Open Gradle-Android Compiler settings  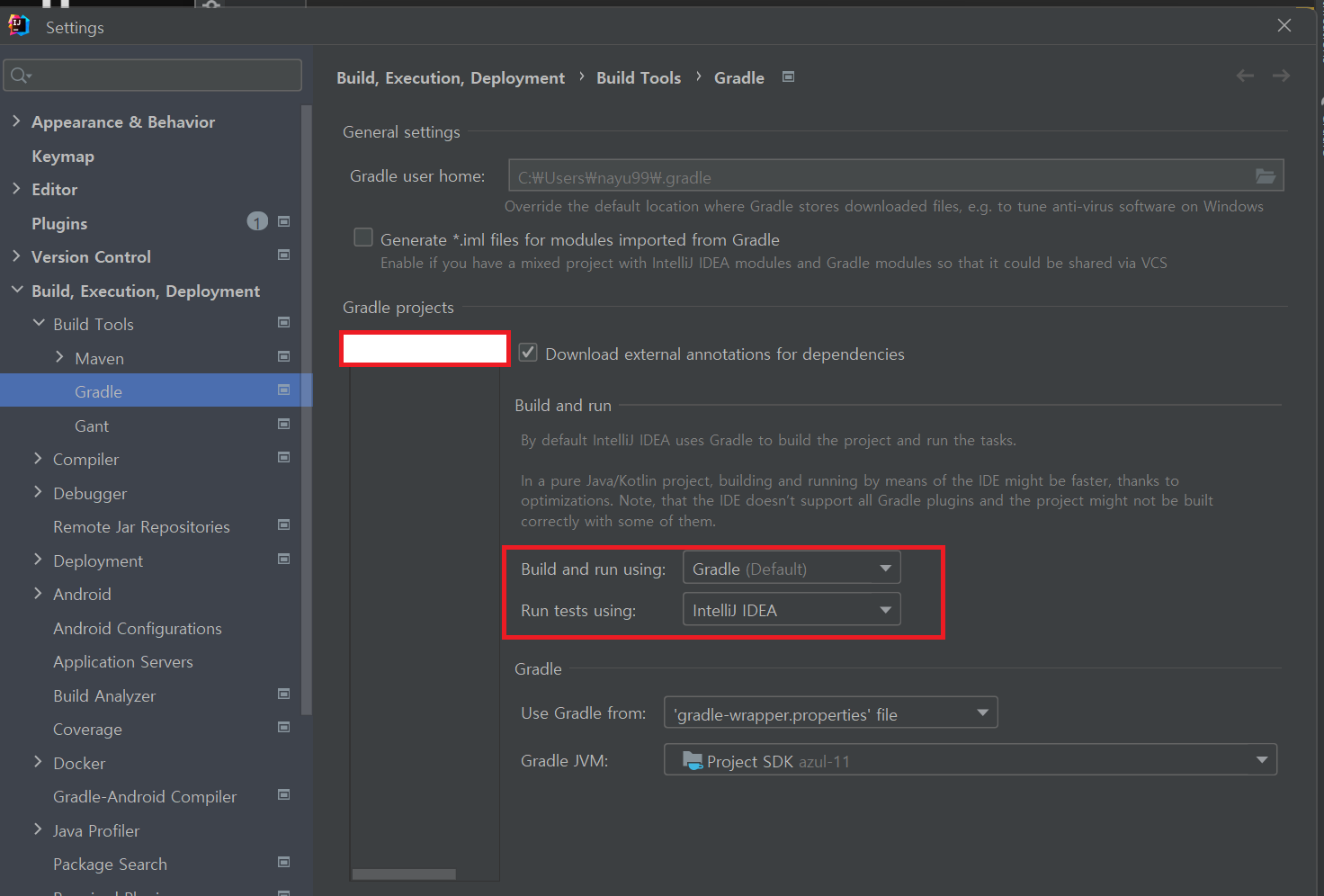click(x=145, y=796)
